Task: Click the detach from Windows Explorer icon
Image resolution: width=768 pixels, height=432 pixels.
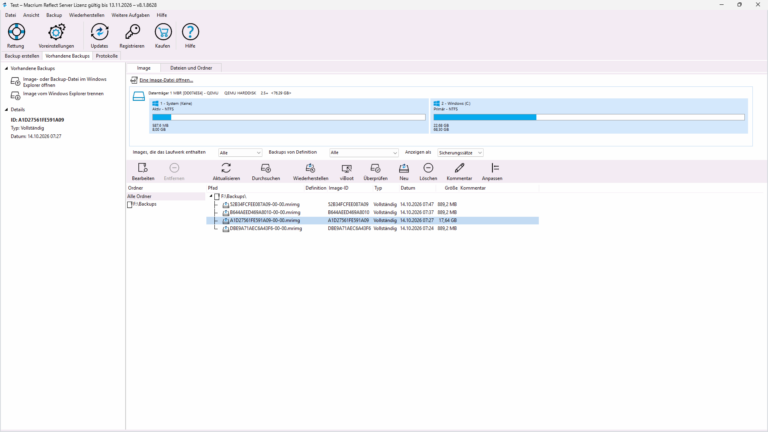Action: click(16, 95)
